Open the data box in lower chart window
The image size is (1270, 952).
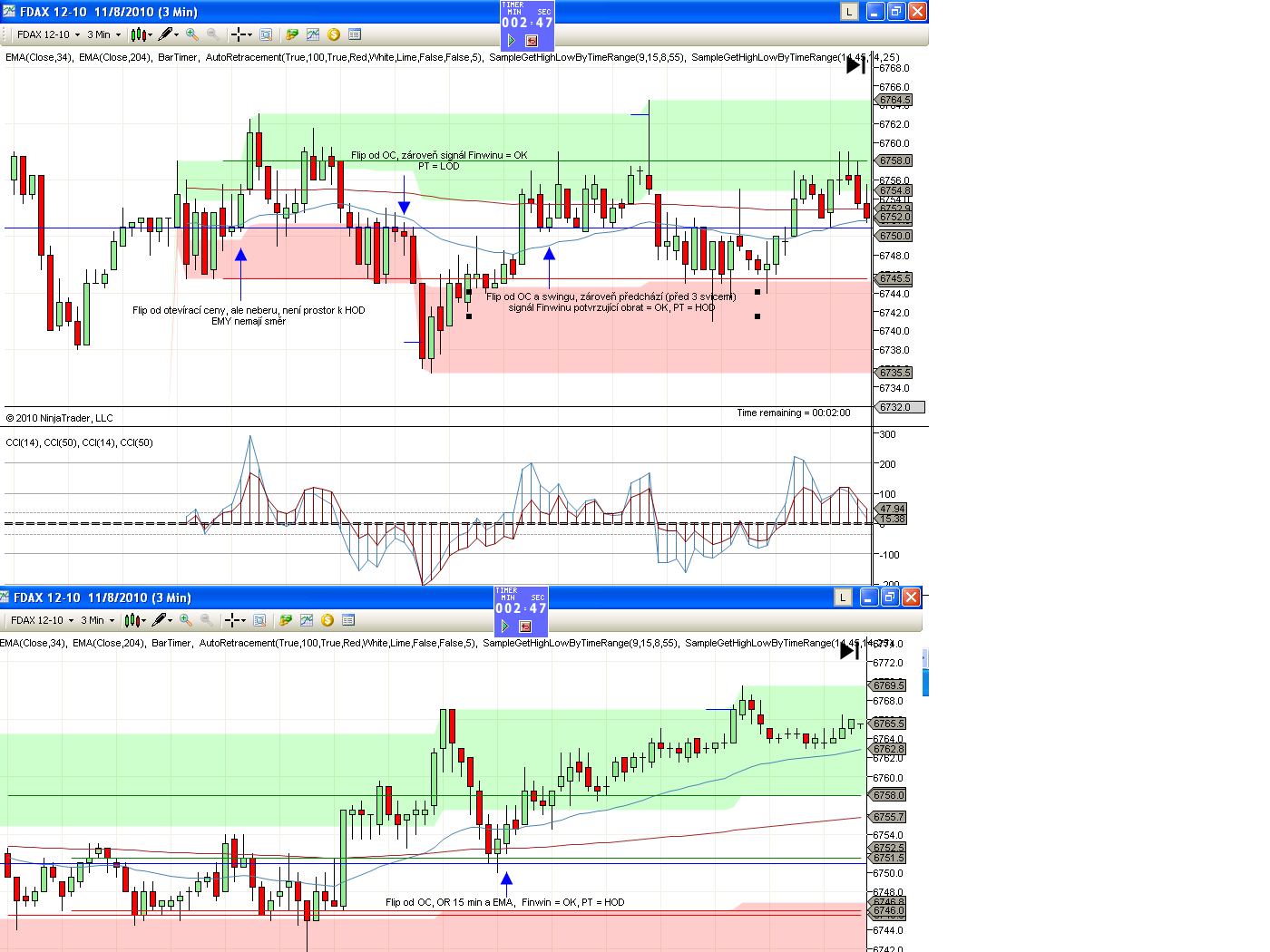point(259,620)
